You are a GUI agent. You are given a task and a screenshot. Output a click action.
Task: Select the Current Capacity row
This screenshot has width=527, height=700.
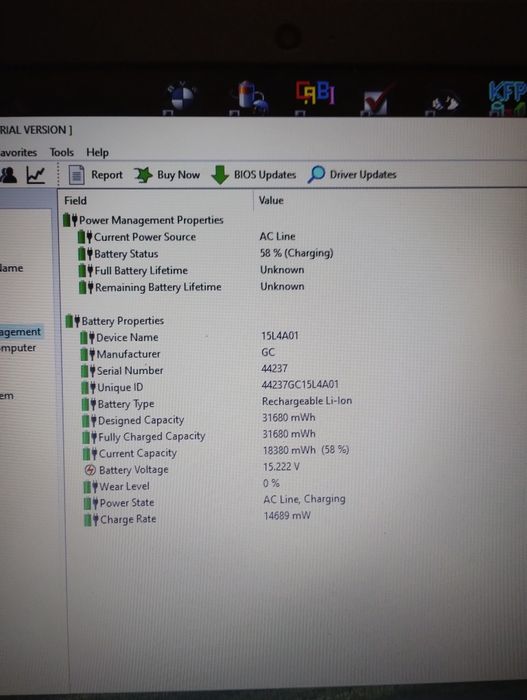[x=216, y=452]
